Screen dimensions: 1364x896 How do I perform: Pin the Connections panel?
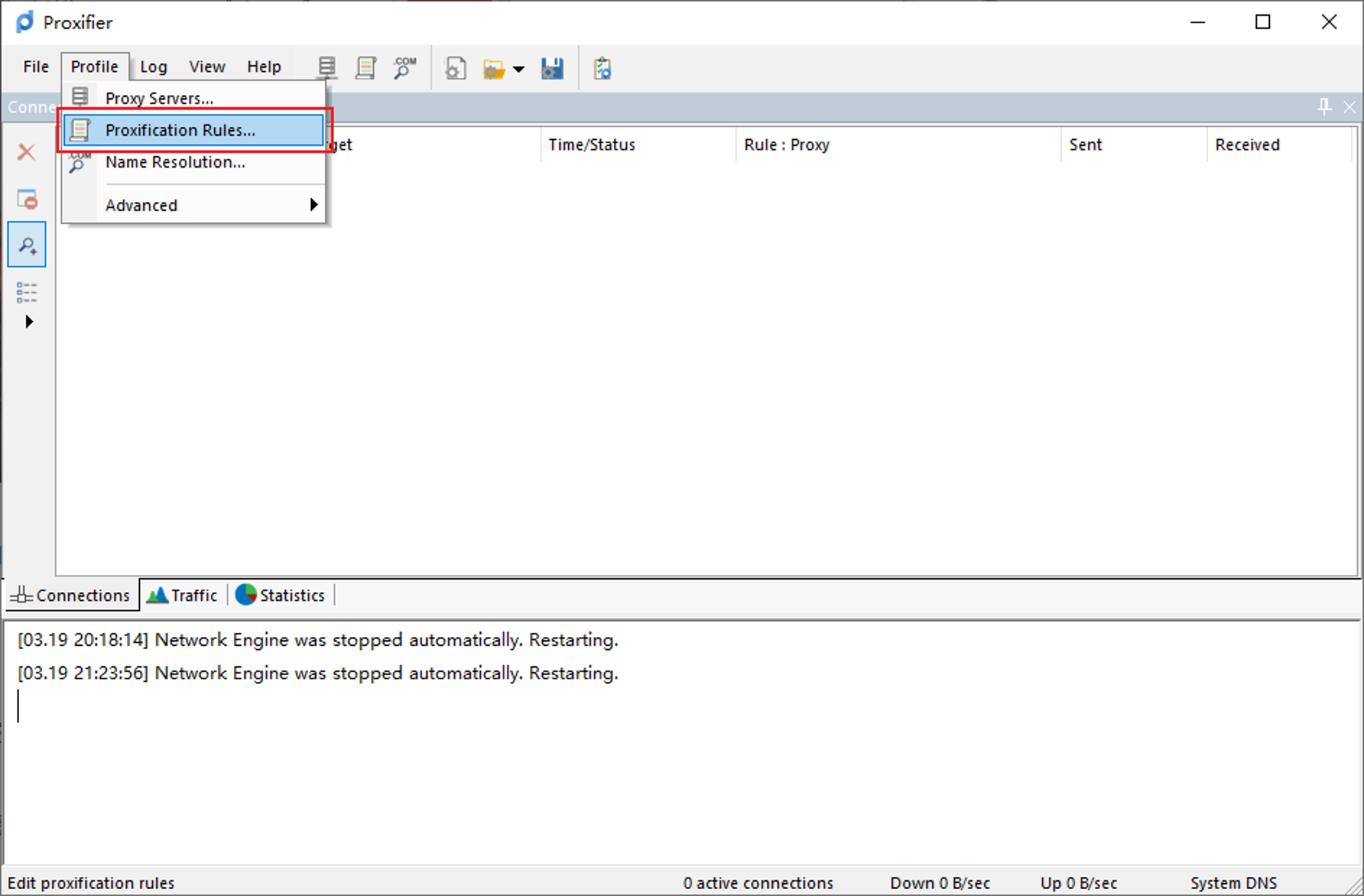point(1324,106)
